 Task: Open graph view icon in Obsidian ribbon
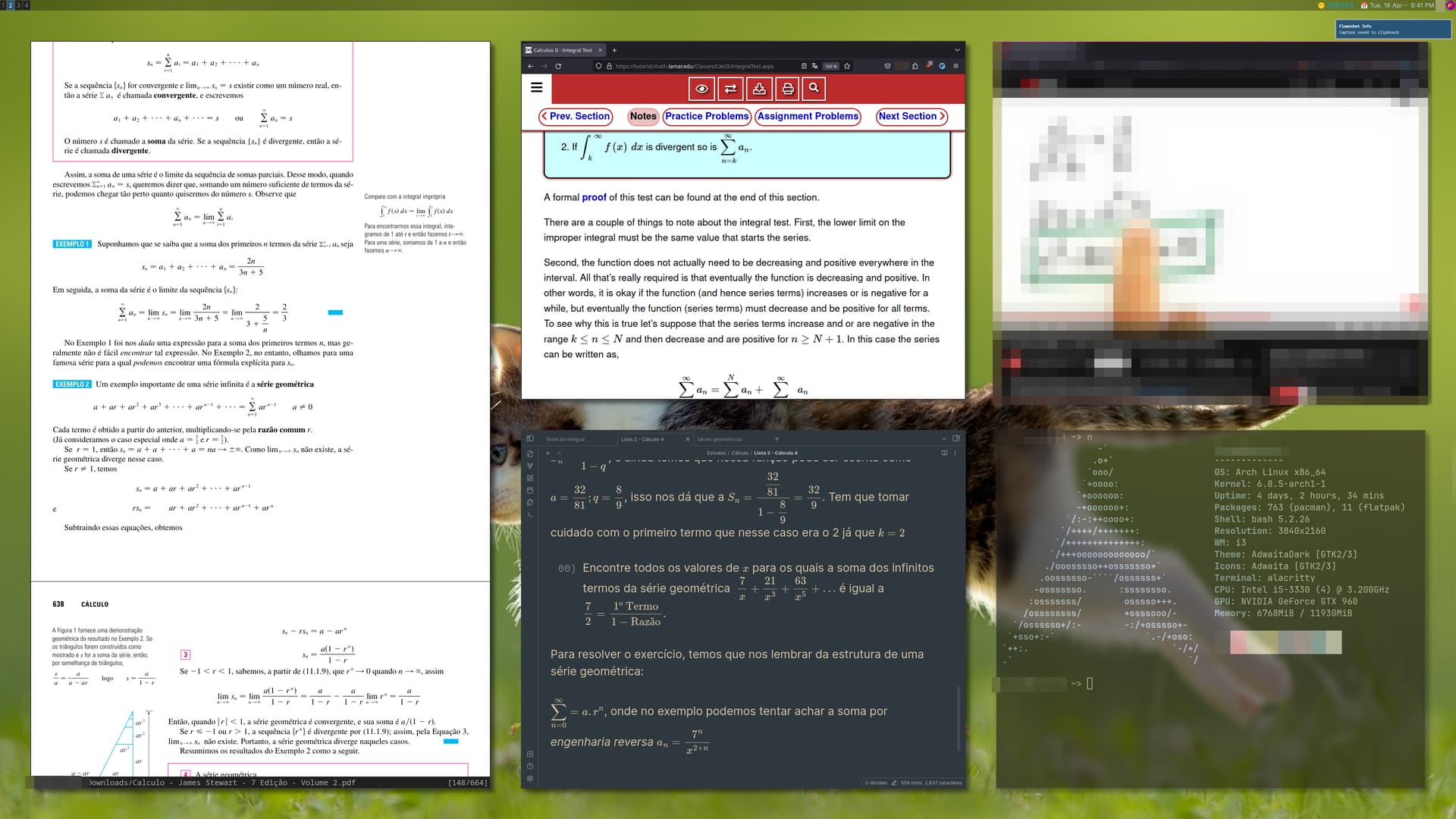530,466
